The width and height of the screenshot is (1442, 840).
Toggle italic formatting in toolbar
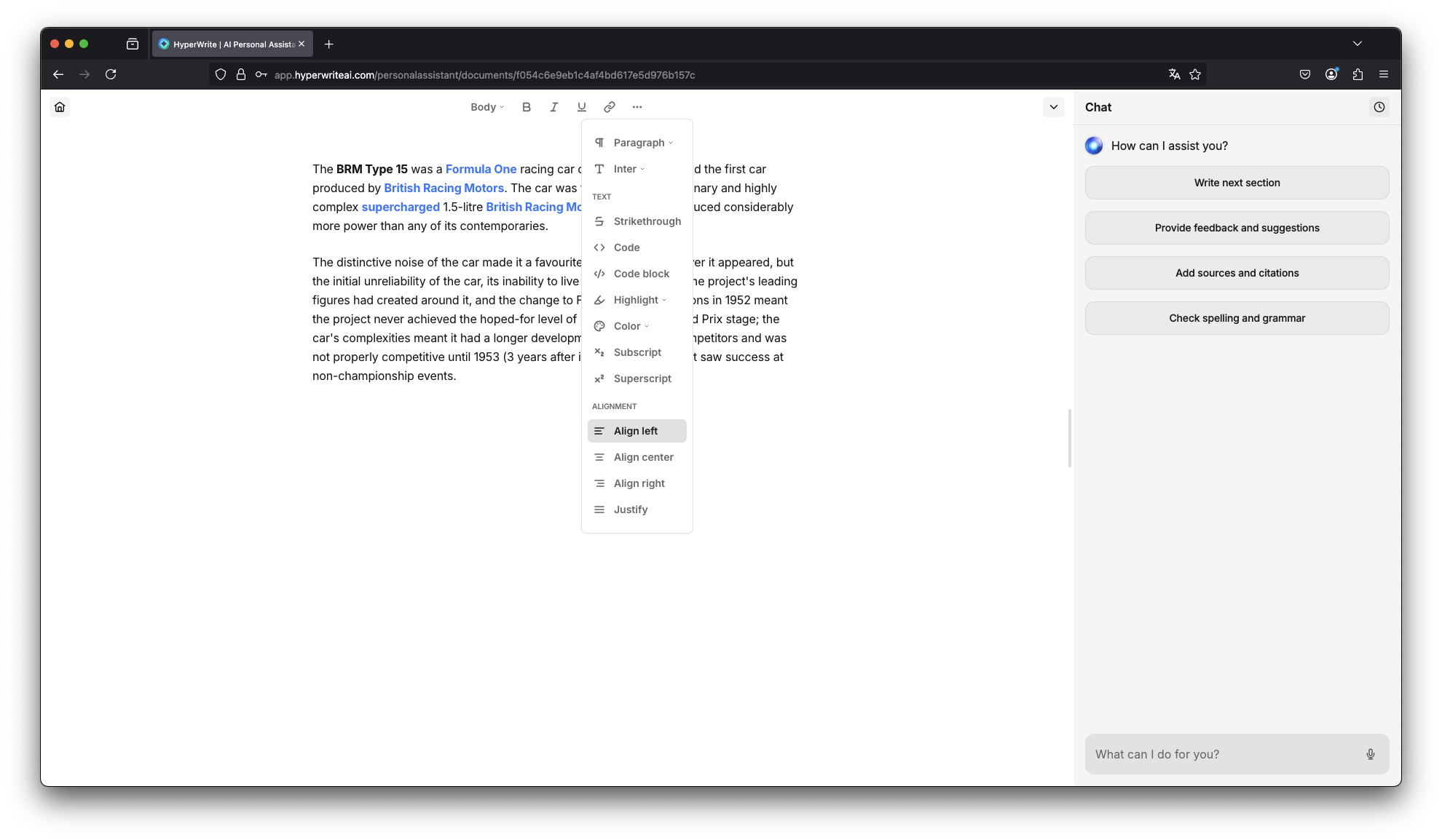553,107
